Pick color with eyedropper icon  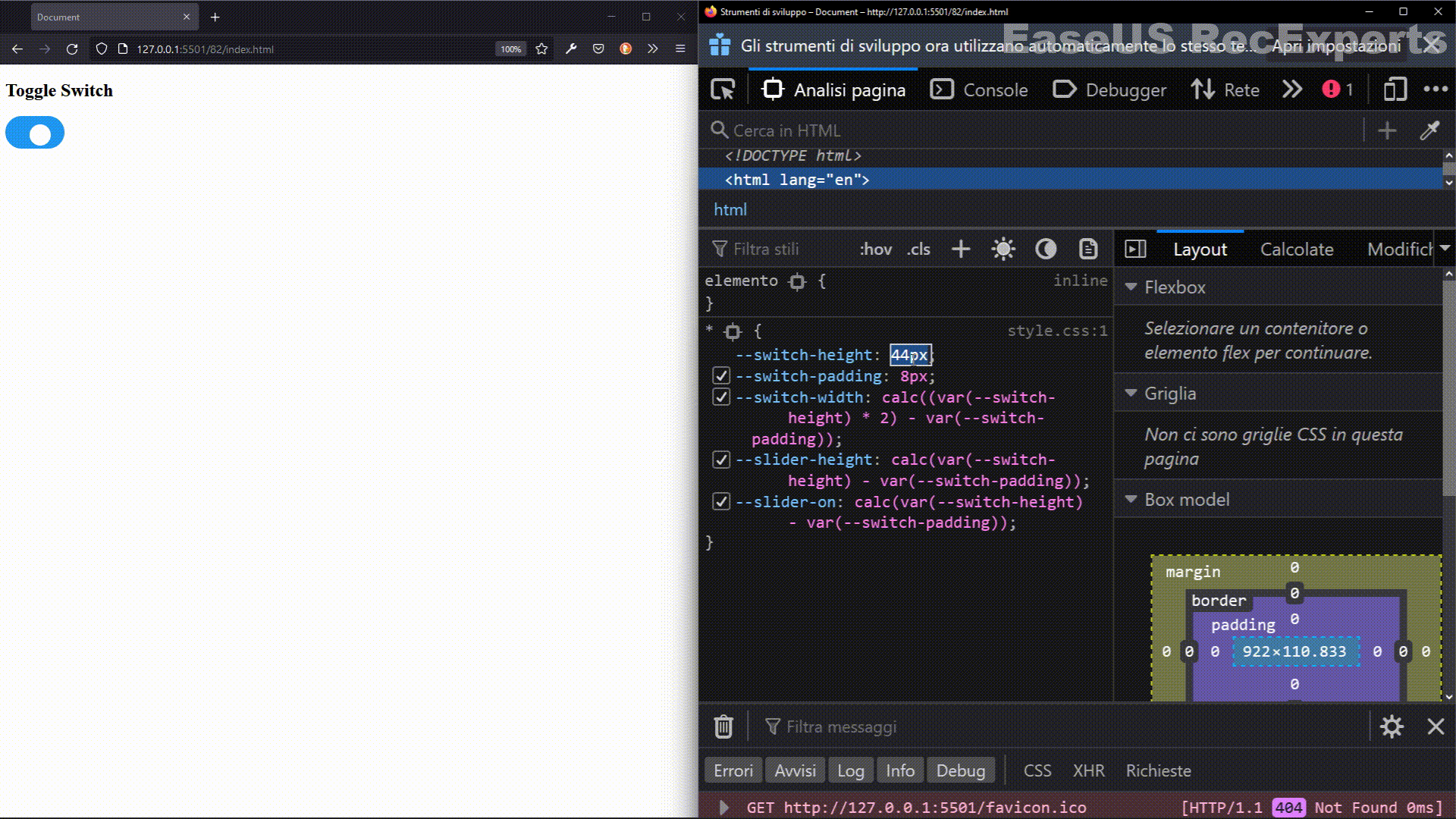1429,130
